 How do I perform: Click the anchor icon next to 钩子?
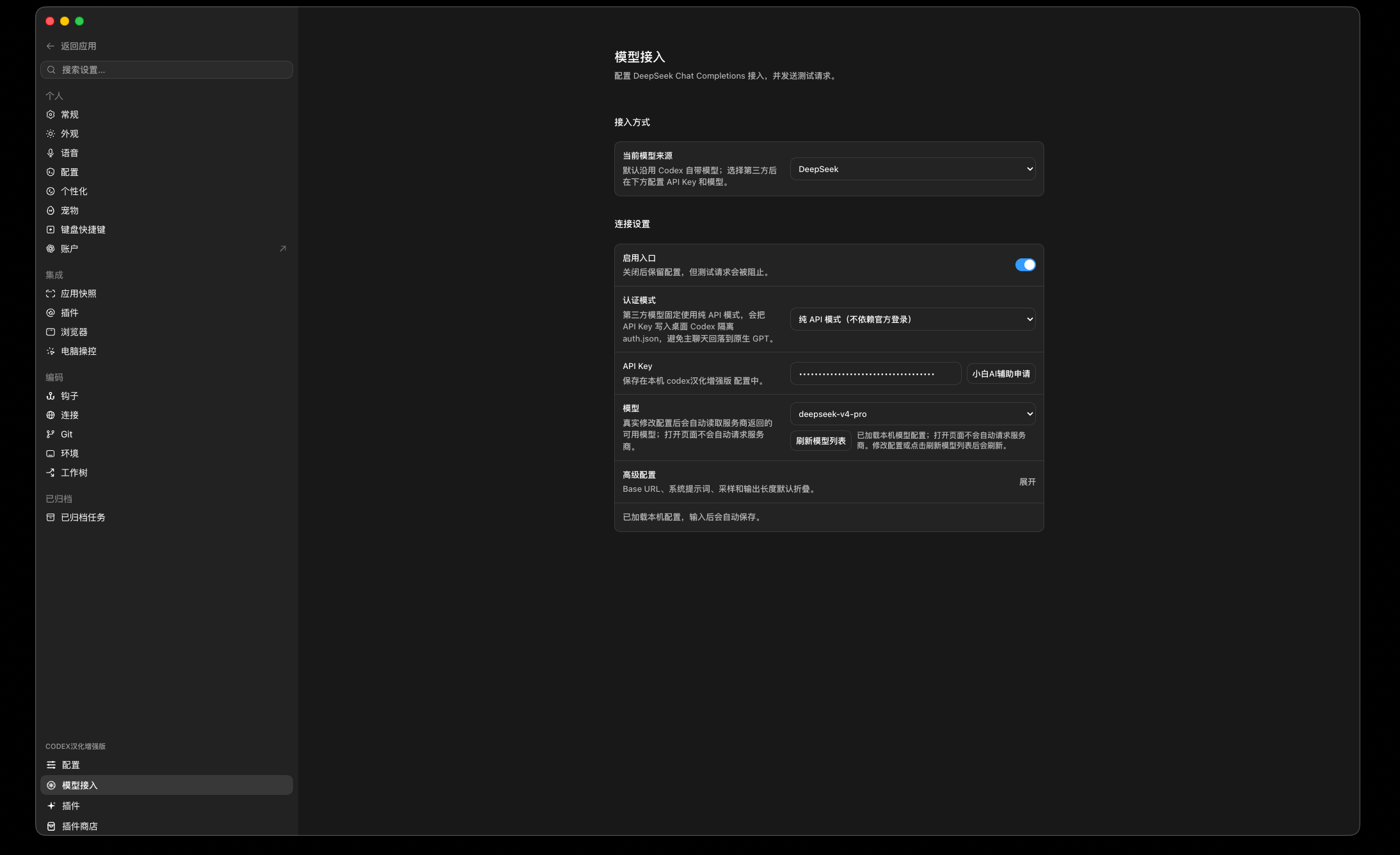pyautogui.click(x=51, y=396)
